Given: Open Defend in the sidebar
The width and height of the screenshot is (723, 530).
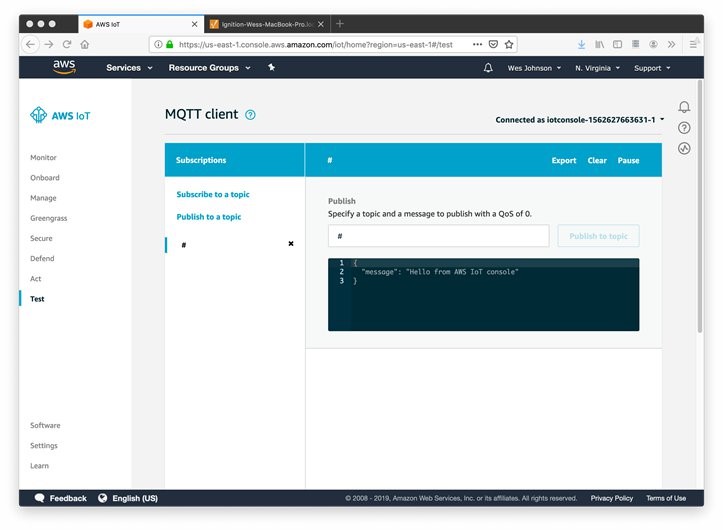Looking at the screenshot, I should tap(42, 259).
